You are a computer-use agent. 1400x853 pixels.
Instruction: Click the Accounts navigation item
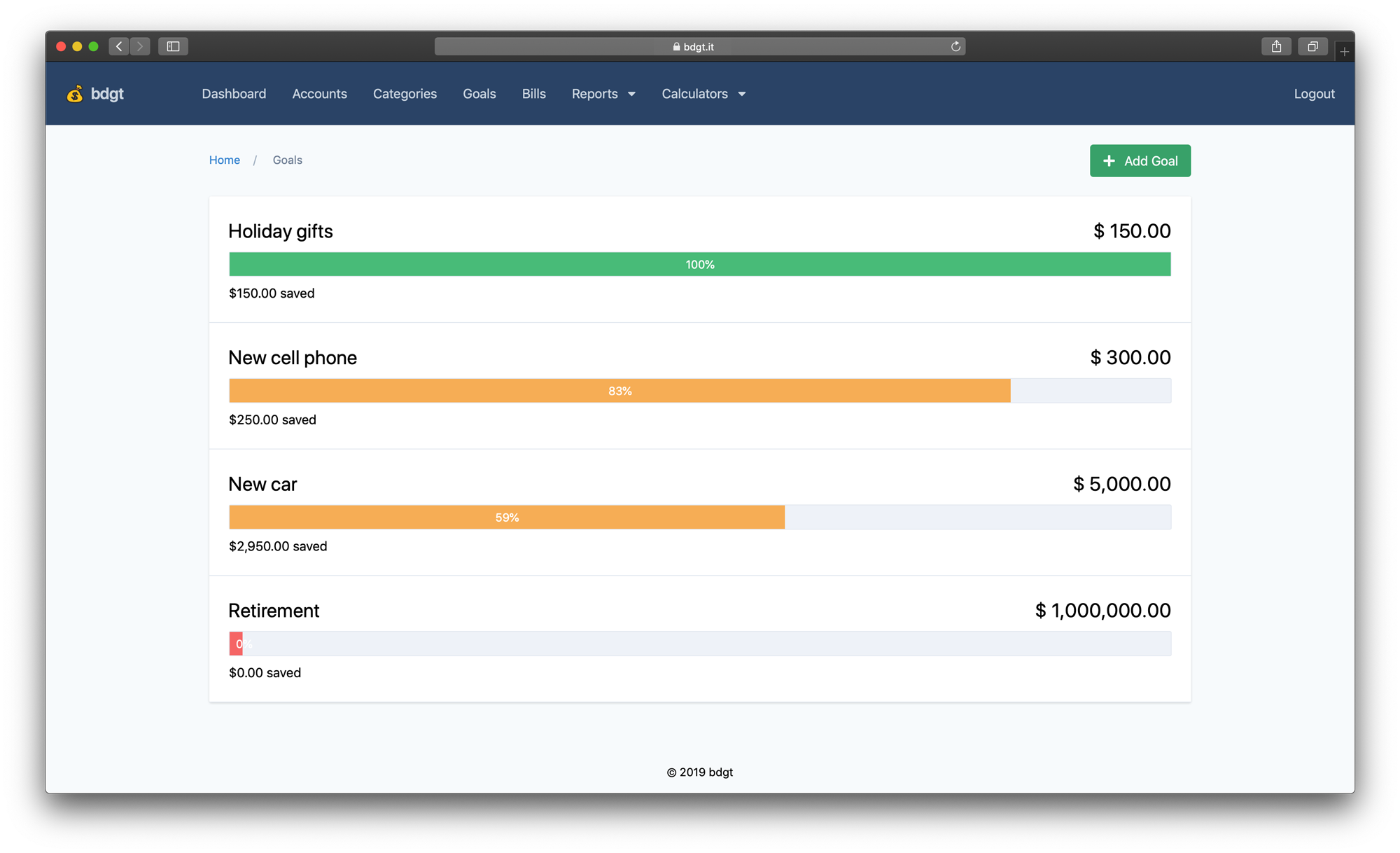[319, 94]
